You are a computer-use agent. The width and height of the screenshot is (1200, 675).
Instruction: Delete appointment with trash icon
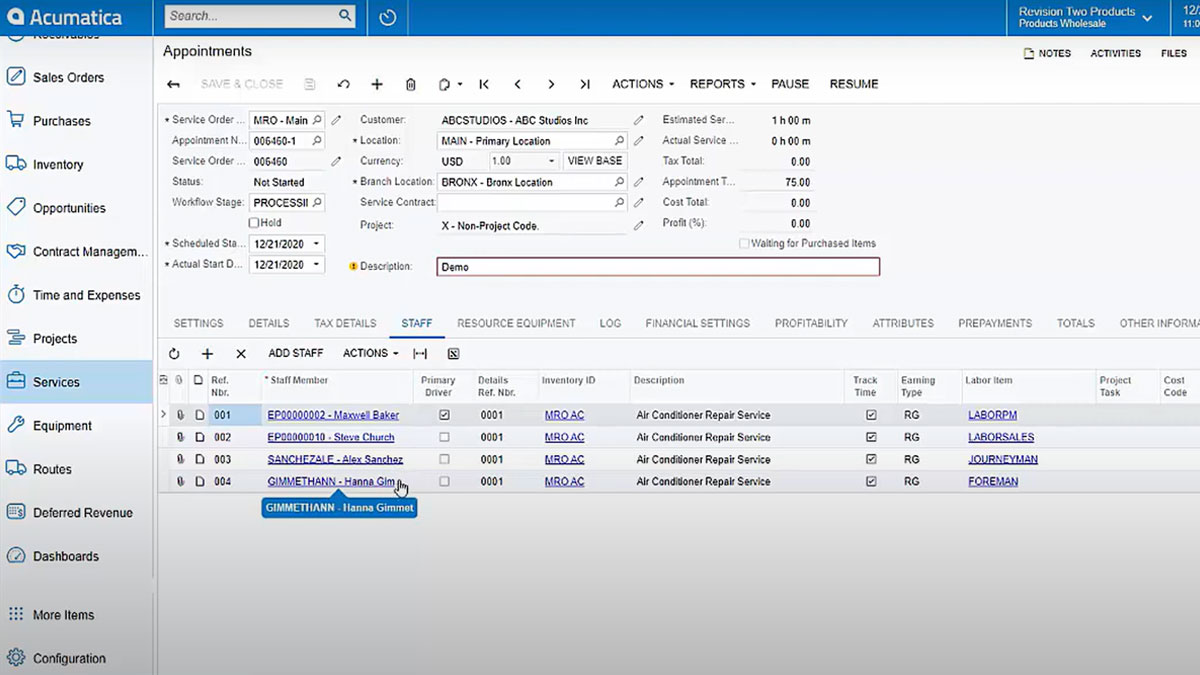click(410, 84)
